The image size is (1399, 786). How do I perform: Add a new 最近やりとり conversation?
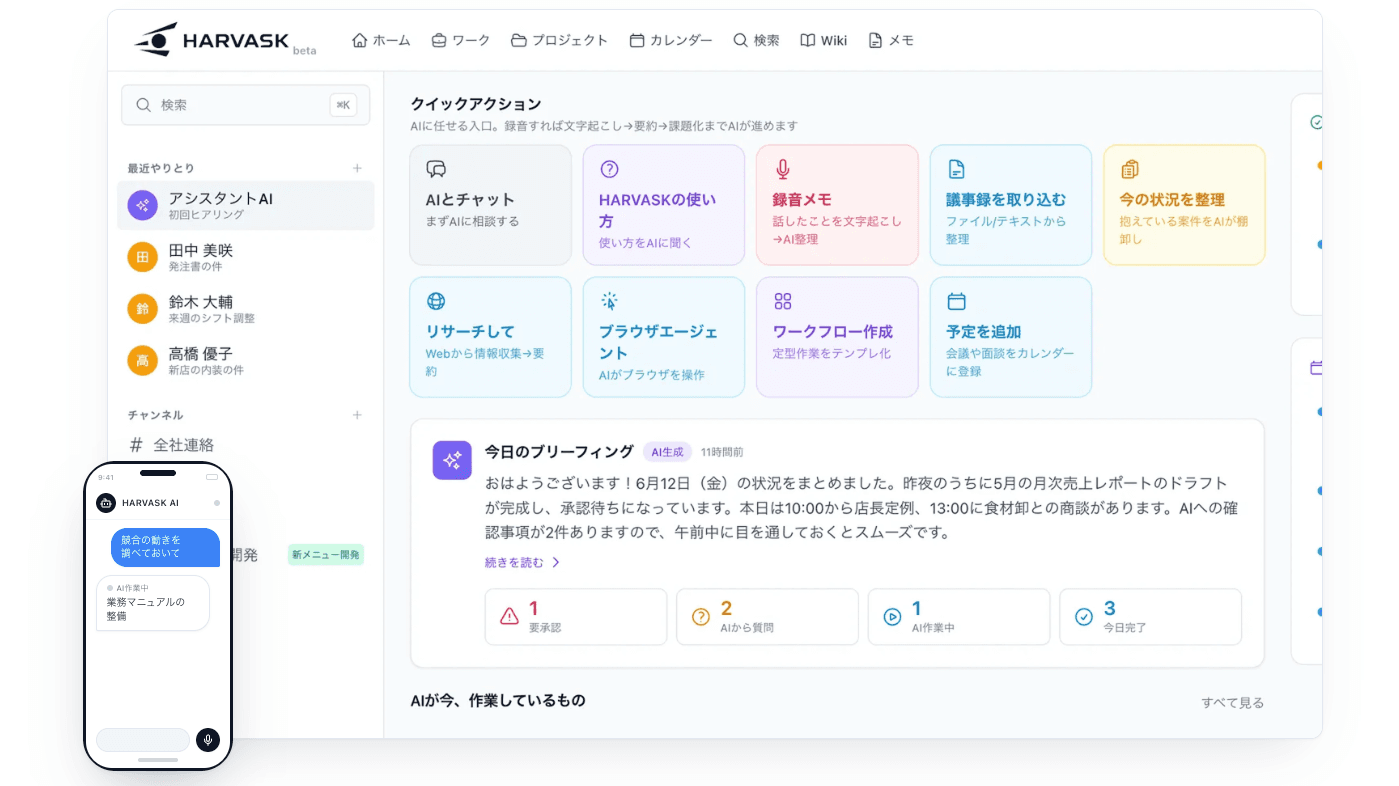357,168
